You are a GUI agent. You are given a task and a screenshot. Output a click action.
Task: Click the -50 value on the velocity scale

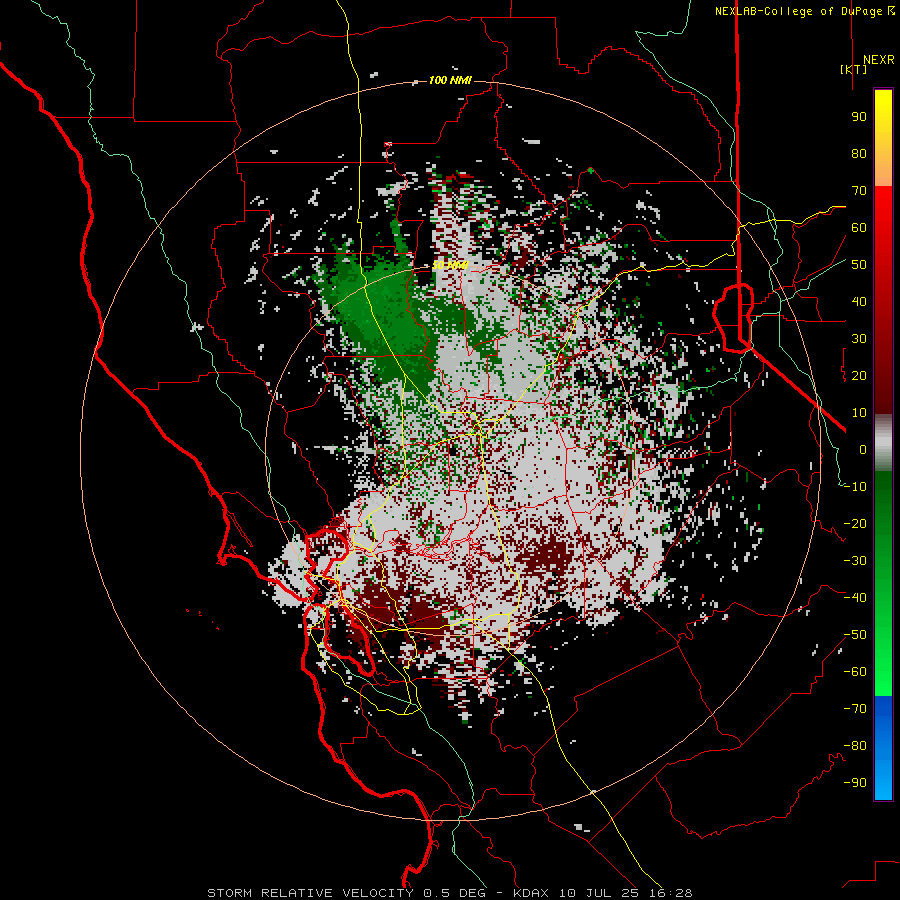tap(855, 635)
